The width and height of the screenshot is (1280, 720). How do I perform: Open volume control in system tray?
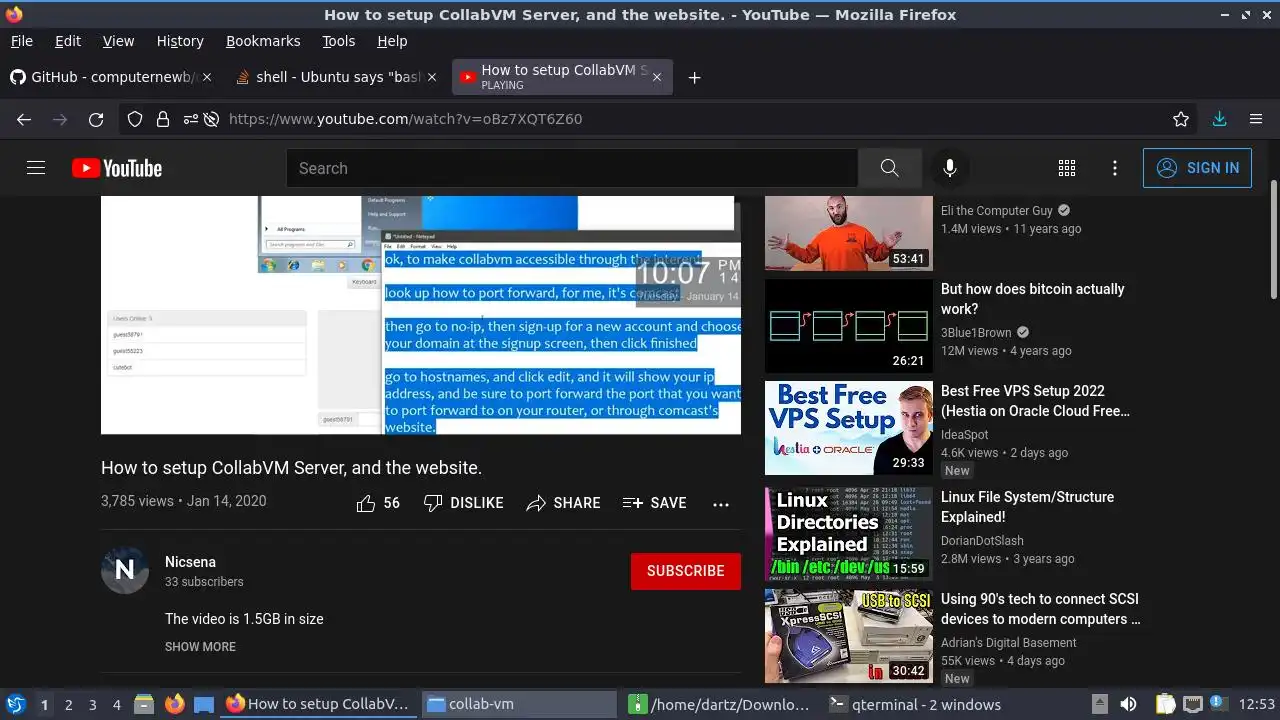(1128, 704)
